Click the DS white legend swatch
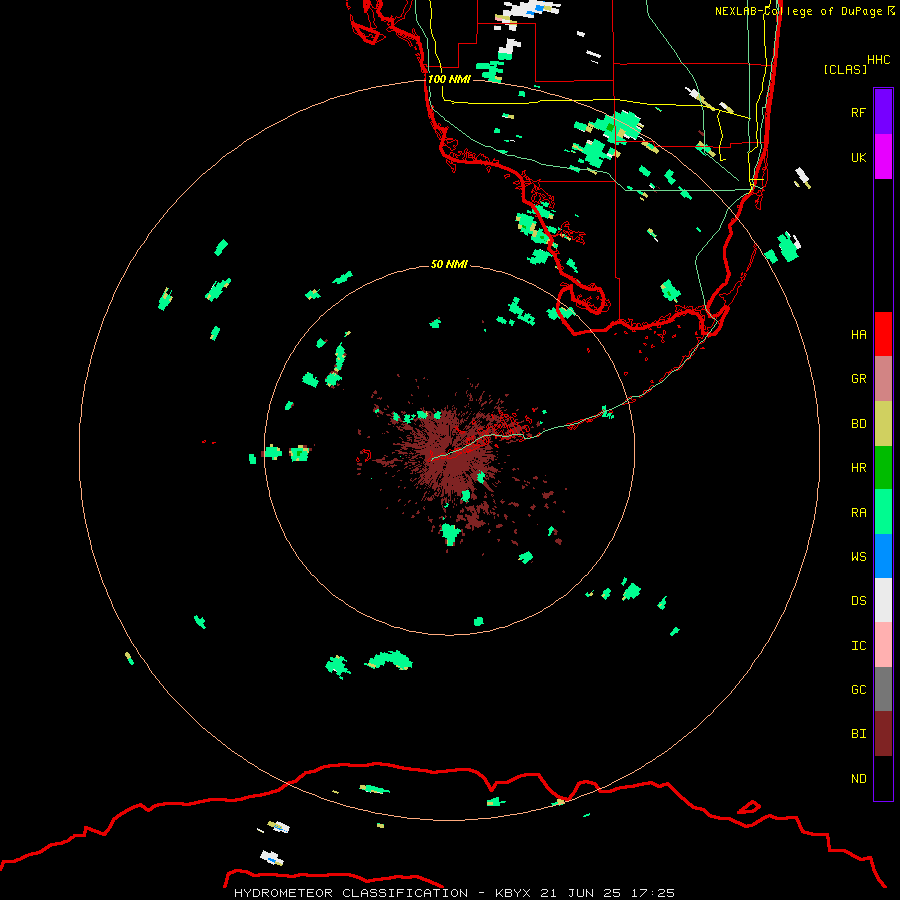The image size is (900, 900). [x=883, y=600]
